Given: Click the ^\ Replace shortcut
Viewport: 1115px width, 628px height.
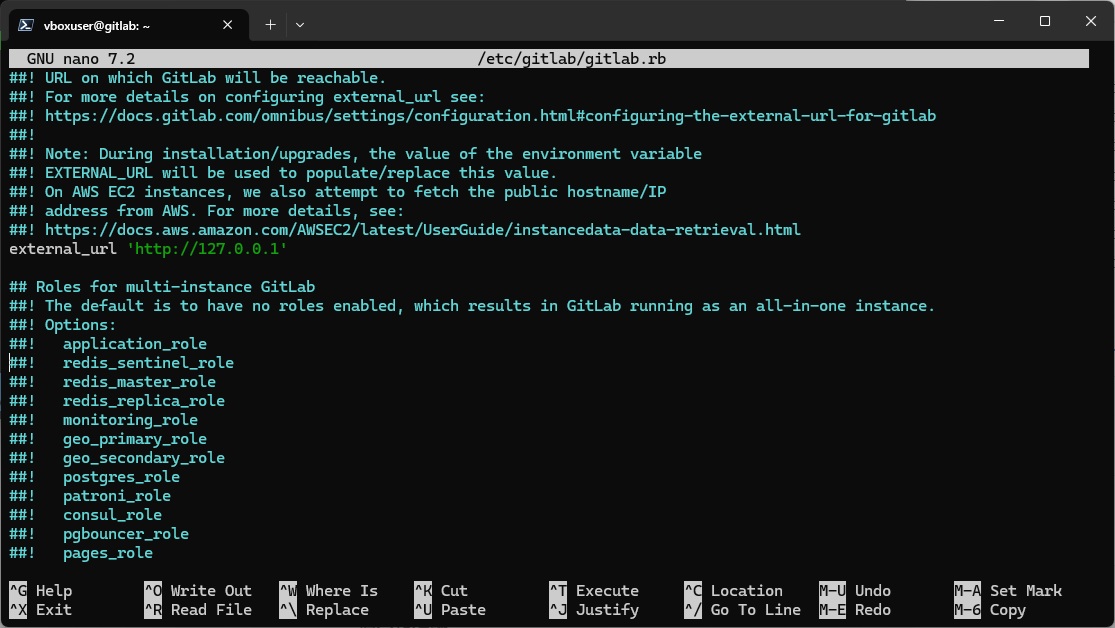Looking at the screenshot, I should click(324, 610).
